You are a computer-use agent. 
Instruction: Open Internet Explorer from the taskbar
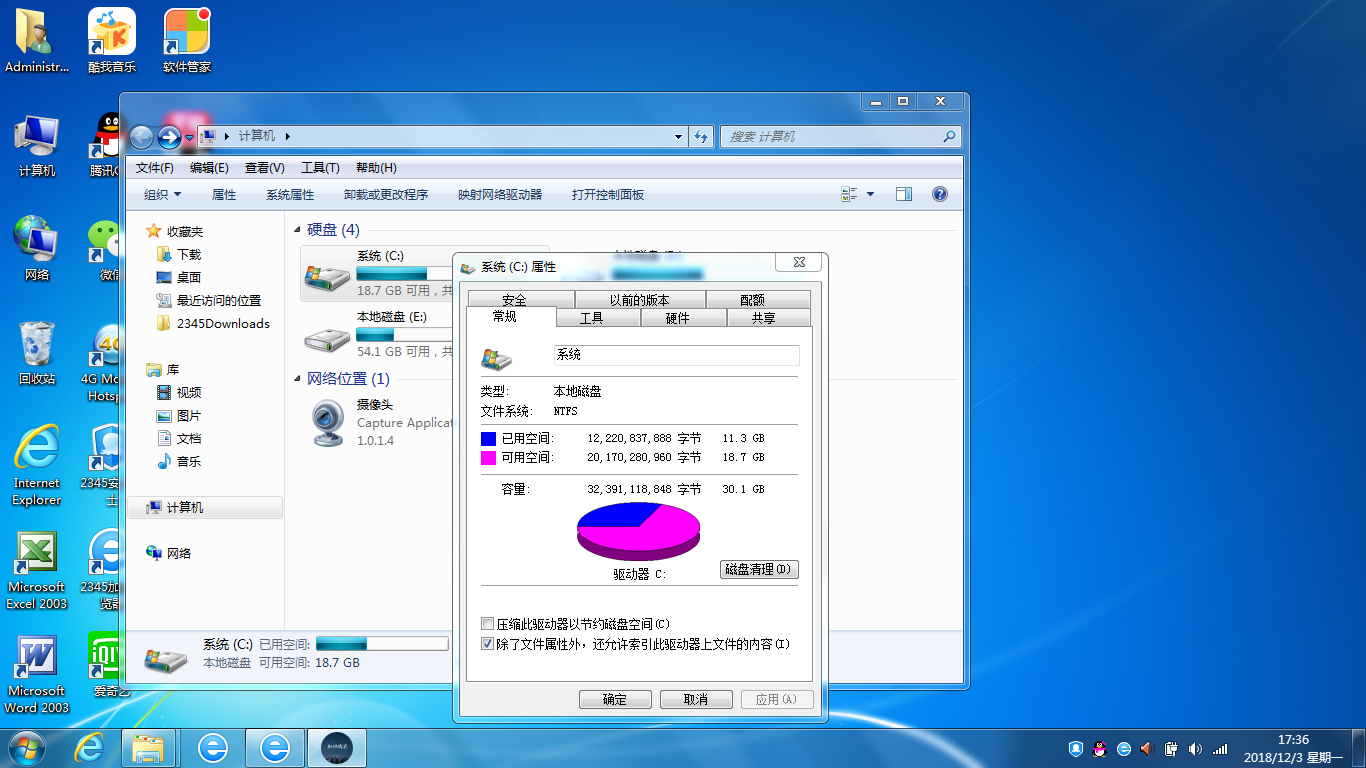click(89, 747)
